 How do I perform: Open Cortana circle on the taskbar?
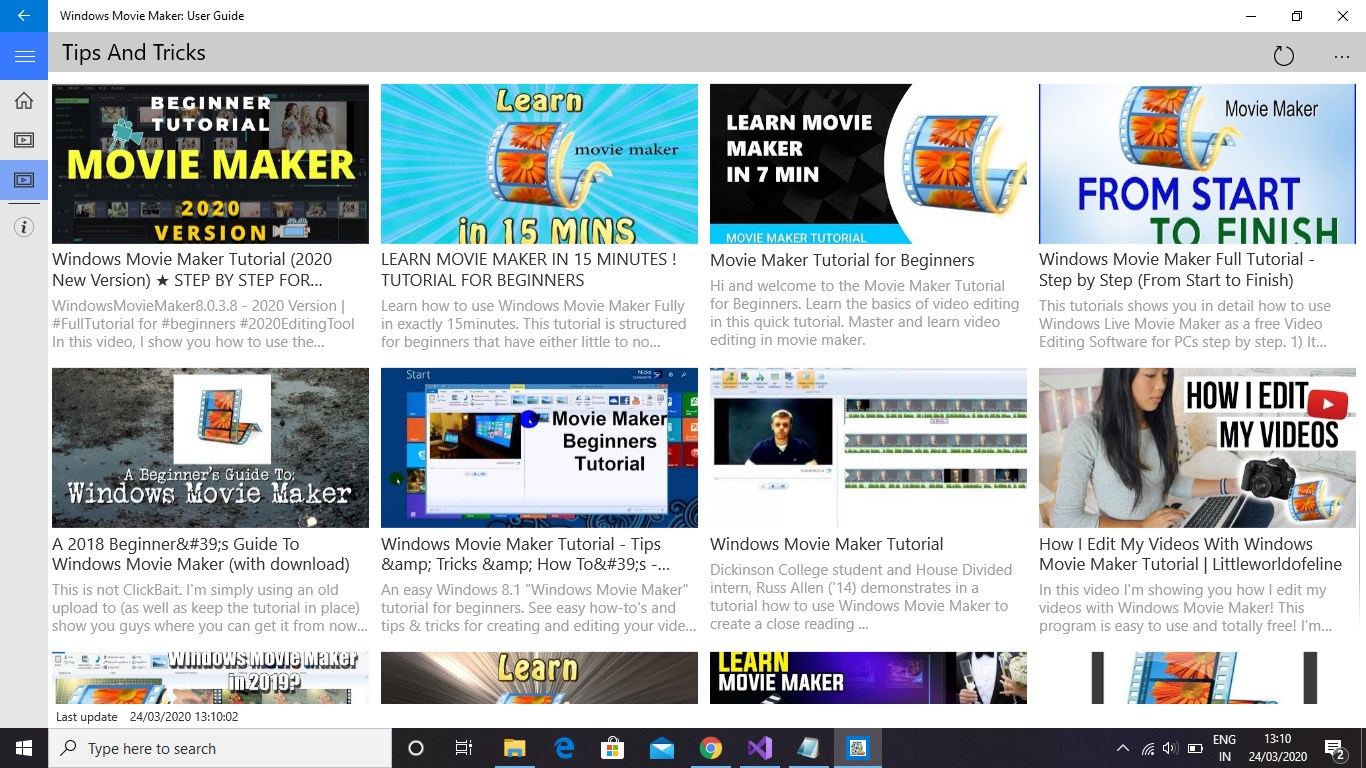tap(416, 748)
